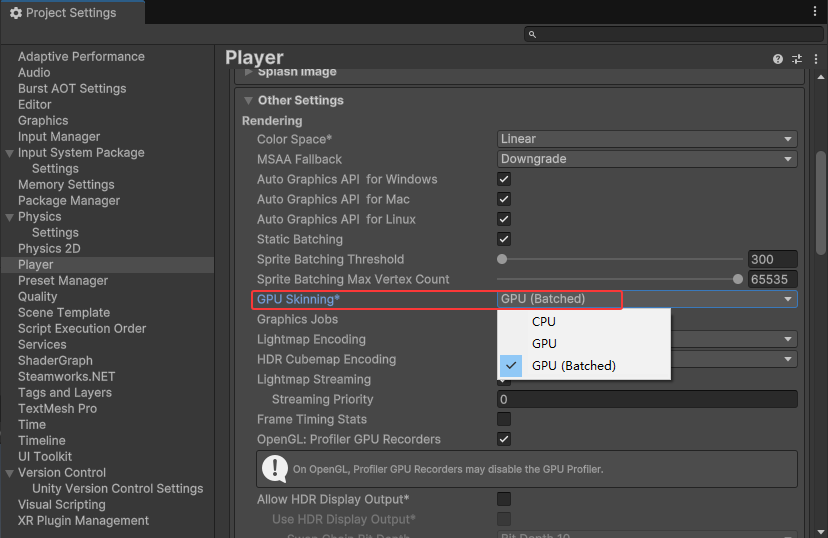Toggle Auto Graphics API for Windows
Viewport: 828px width, 538px height.
[504, 179]
